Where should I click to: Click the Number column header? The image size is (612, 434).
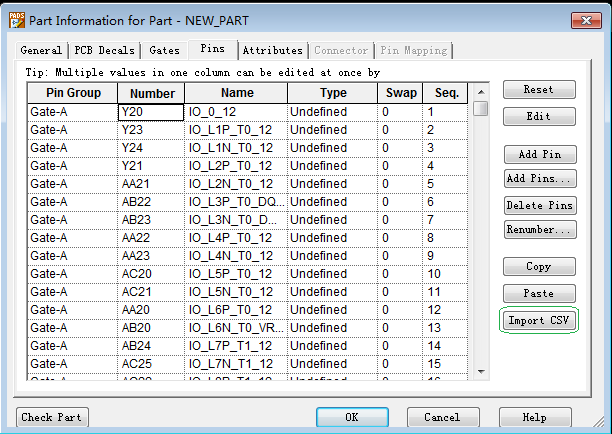click(151, 93)
